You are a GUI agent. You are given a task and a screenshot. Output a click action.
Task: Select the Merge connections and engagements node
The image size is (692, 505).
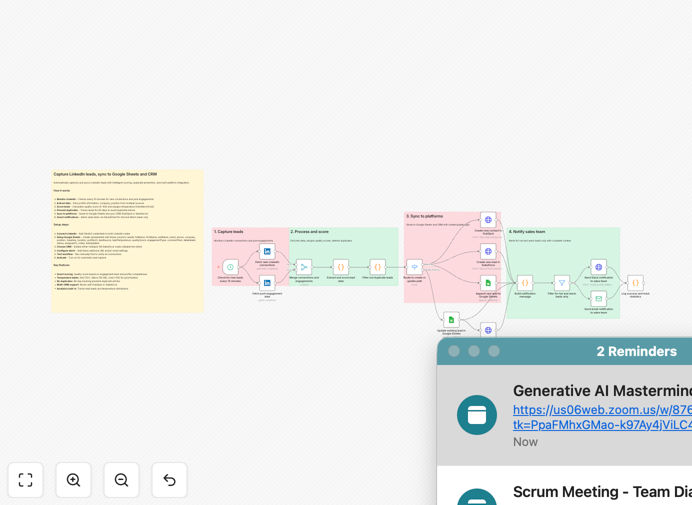pos(304,267)
